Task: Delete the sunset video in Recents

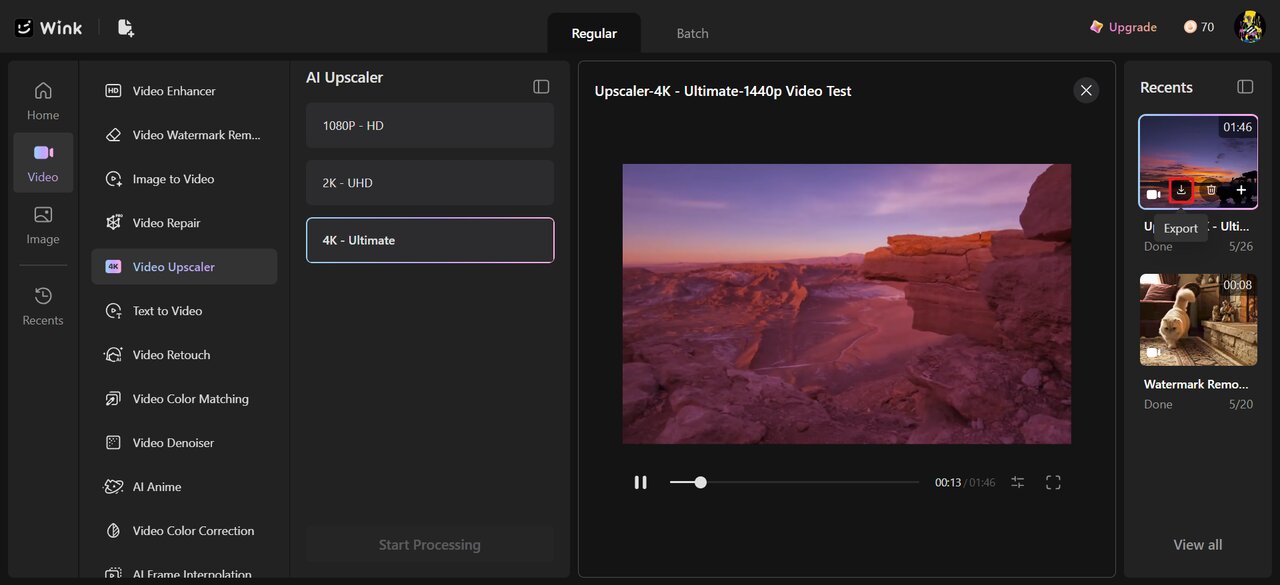Action: click(x=1211, y=190)
